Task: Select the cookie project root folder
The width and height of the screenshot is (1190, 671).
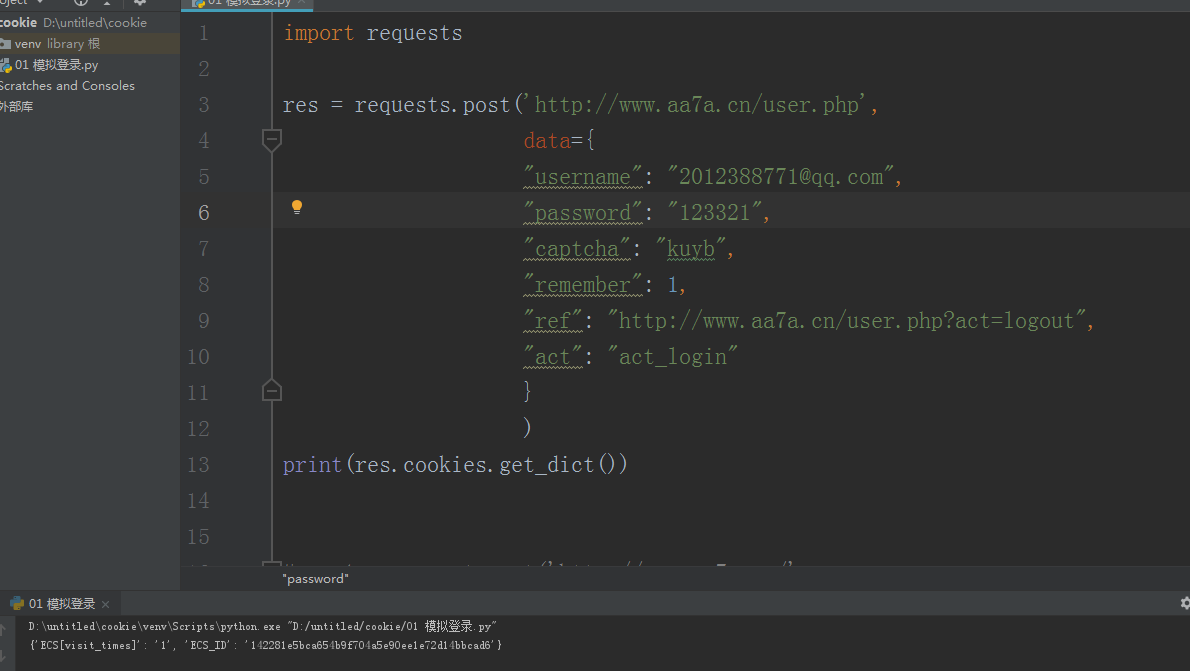Action: tap(19, 22)
